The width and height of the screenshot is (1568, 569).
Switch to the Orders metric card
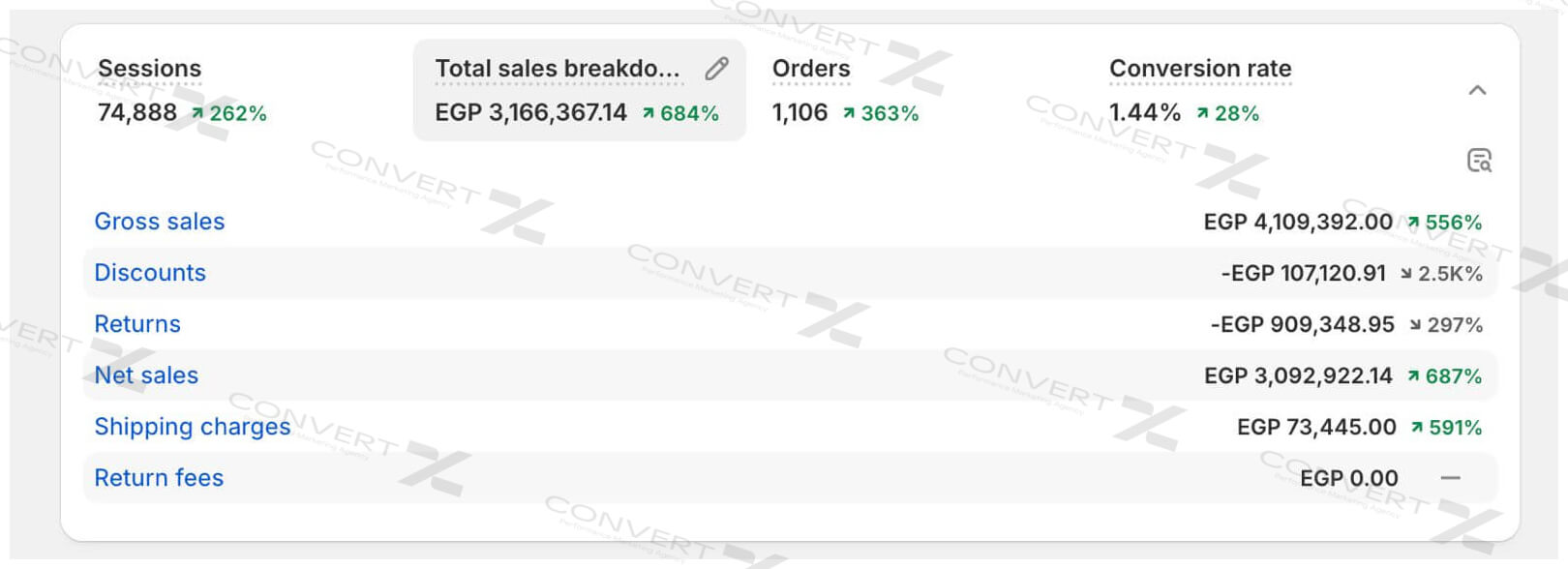pyautogui.click(x=811, y=69)
